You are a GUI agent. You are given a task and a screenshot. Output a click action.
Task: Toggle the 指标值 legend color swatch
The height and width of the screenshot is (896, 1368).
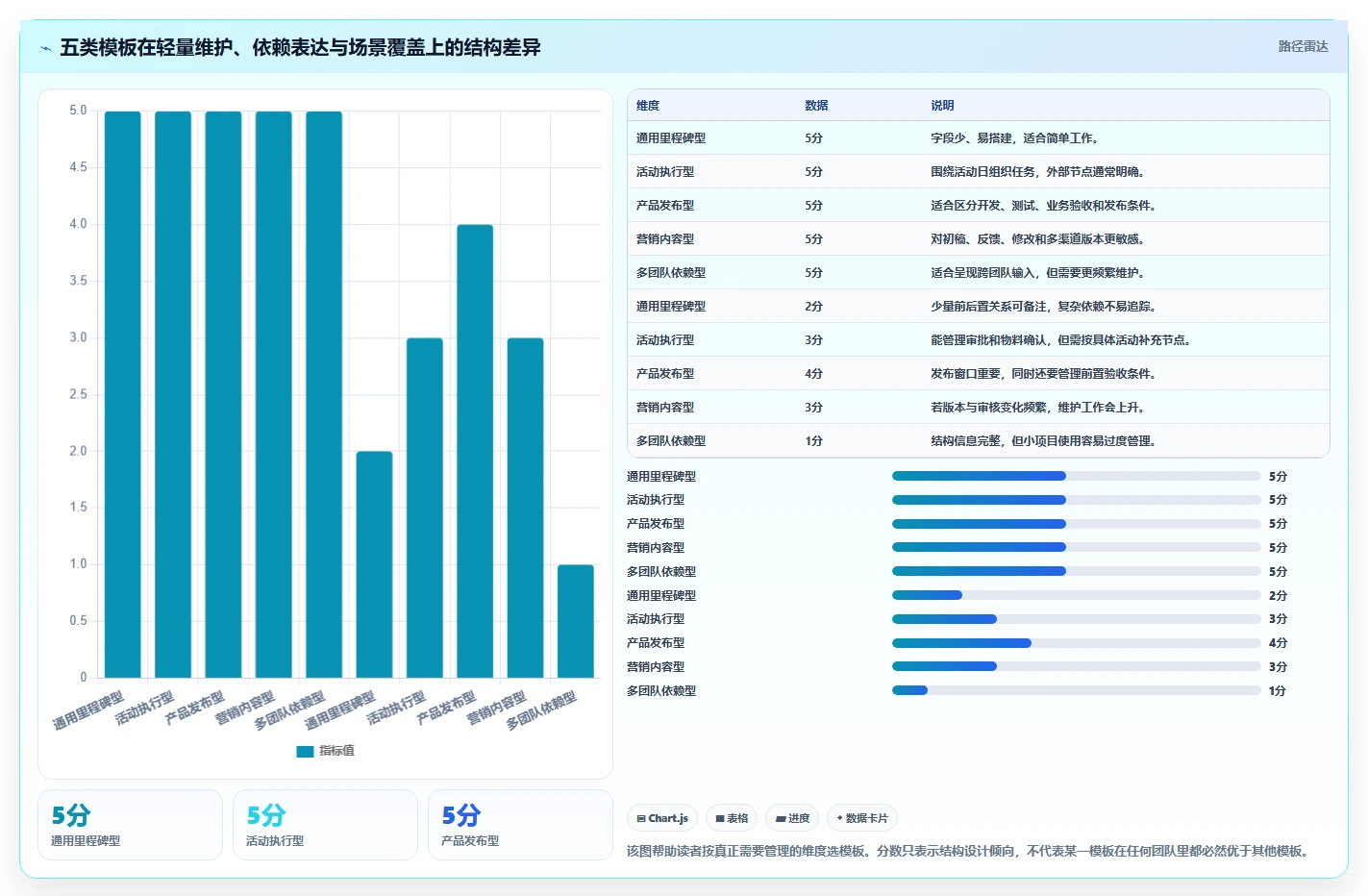(305, 751)
